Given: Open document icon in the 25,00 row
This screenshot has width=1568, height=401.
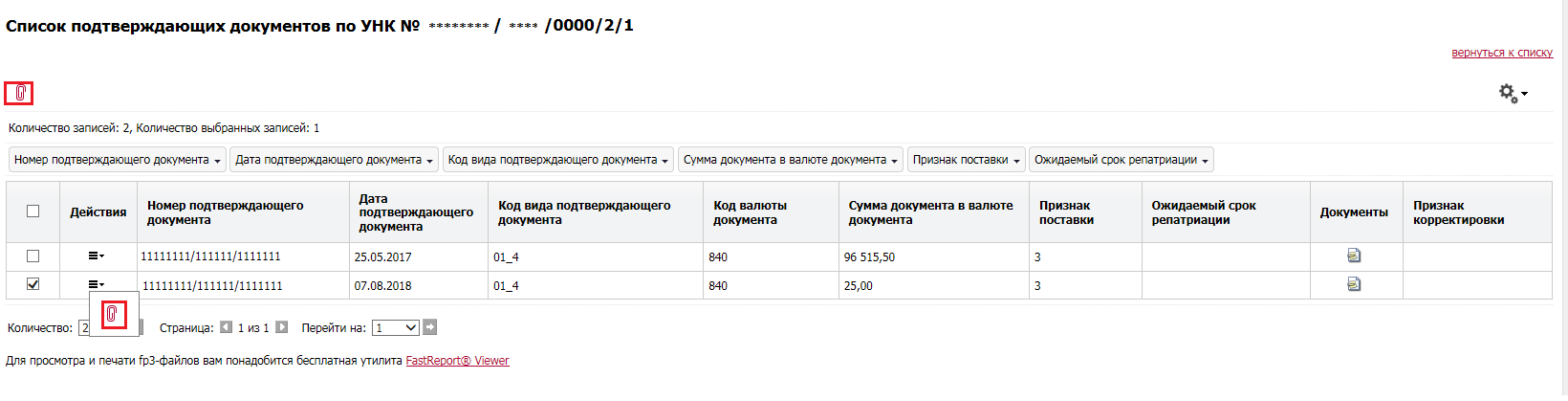Looking at the screenshot, I should (1354, 284).
